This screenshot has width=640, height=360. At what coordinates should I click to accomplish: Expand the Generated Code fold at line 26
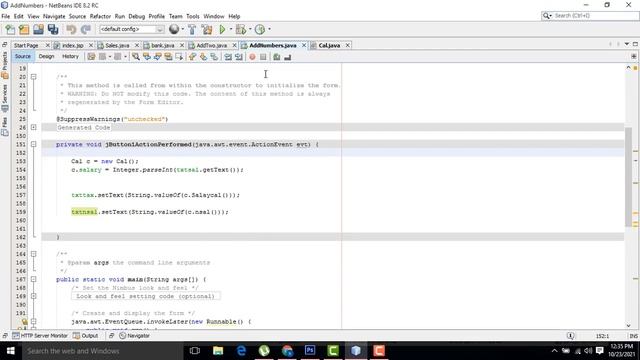pyautogui.click(x=33, y=127)
